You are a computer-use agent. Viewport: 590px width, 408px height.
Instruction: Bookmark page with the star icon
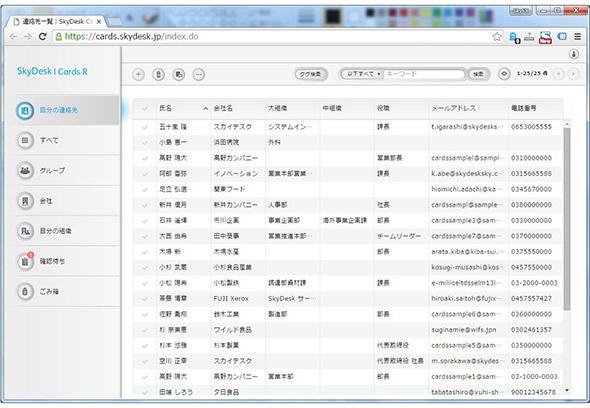pos(497,37)
